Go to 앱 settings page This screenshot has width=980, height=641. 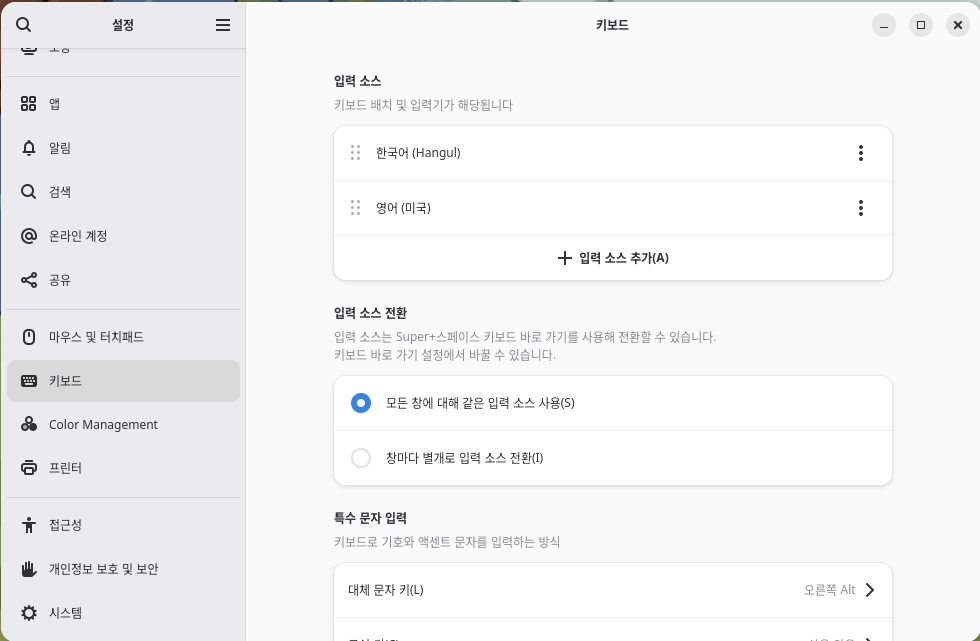123,104
